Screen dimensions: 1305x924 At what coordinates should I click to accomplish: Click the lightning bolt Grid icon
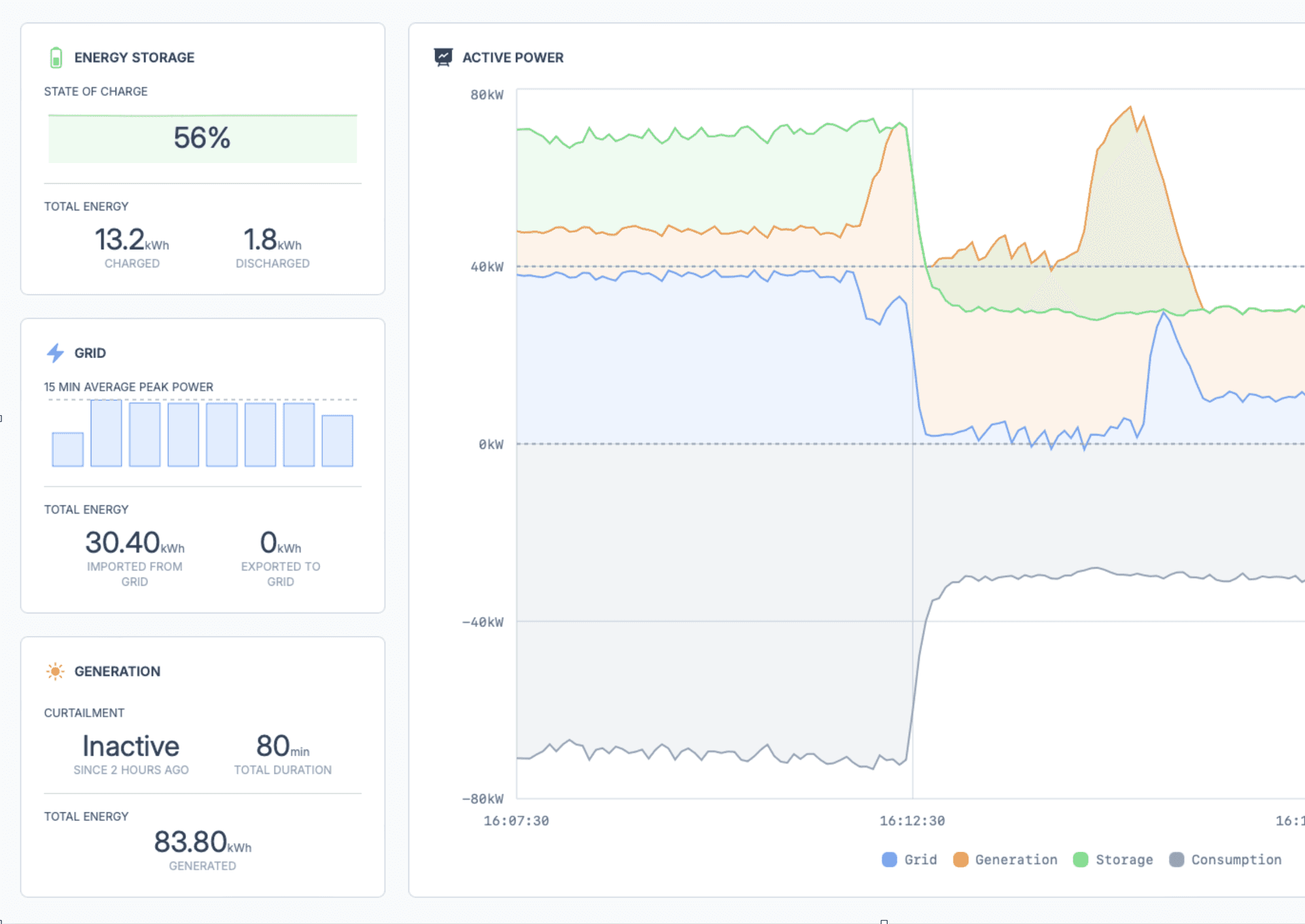click(x=55, y=353)
